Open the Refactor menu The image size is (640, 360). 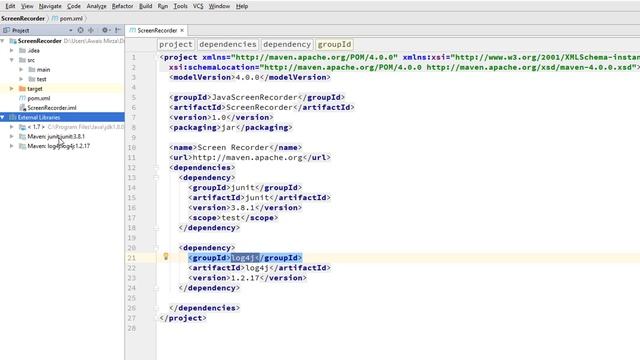tap(122, 6)
